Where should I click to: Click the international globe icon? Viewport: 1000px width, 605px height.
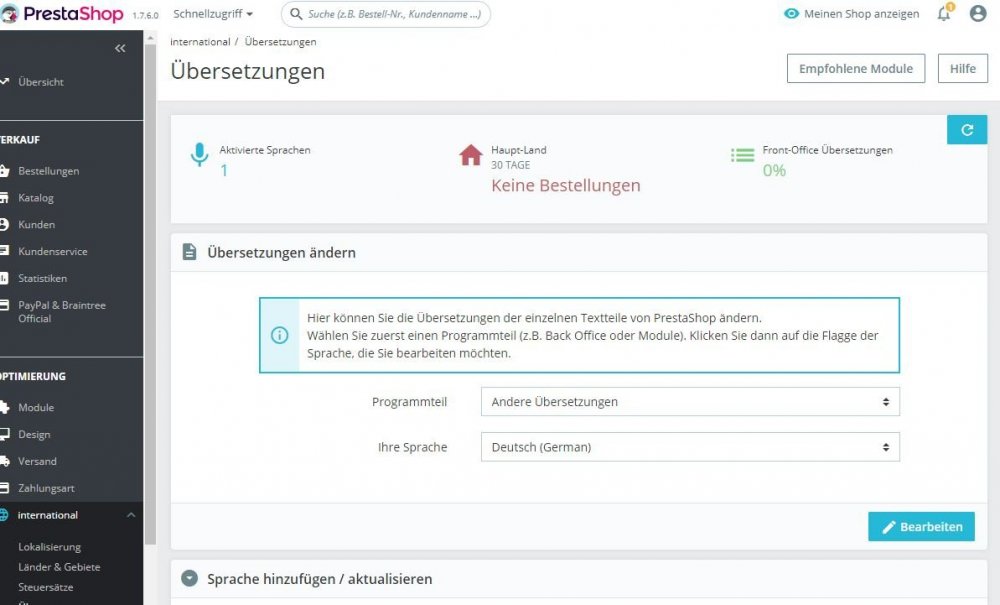[x=4, y=514]
